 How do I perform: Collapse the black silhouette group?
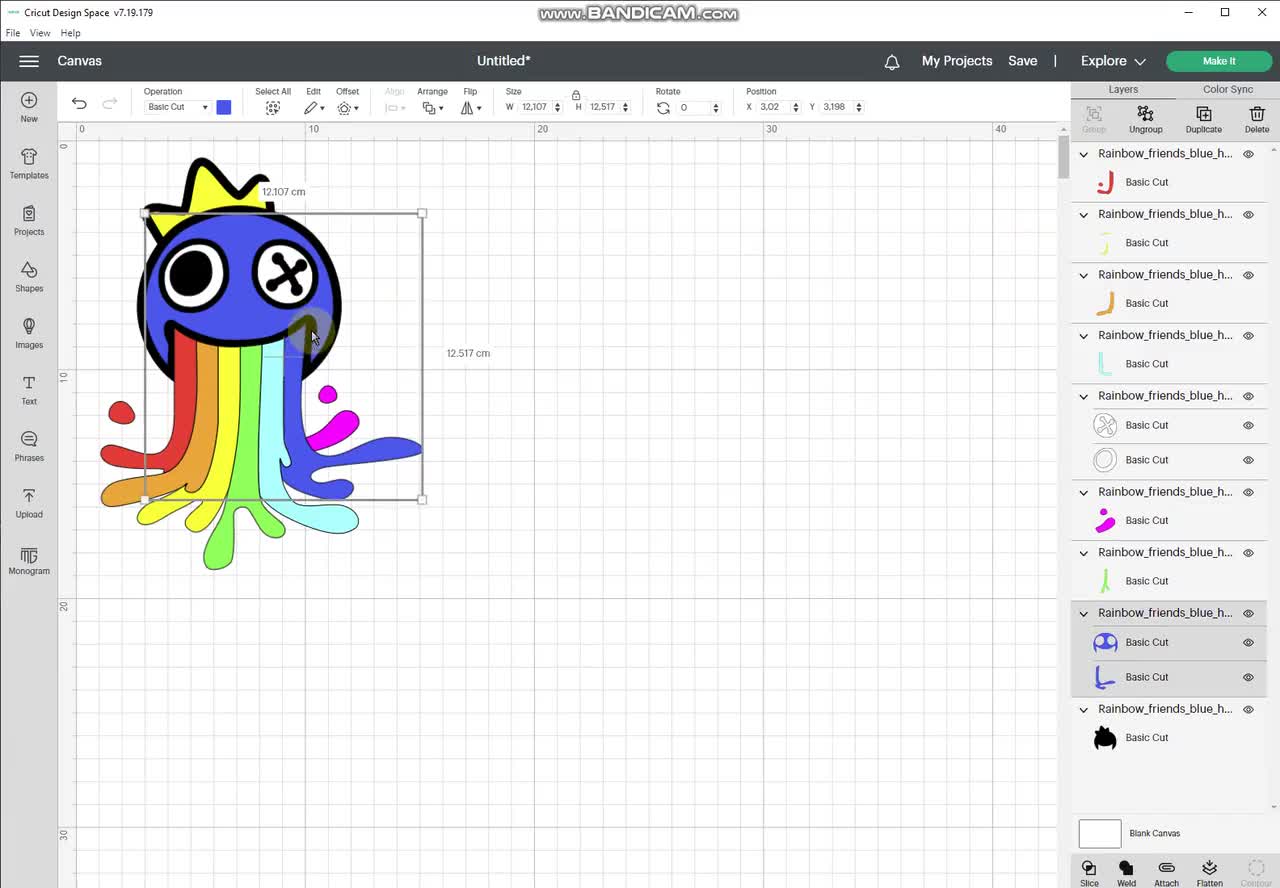[x=1083, y=709]
